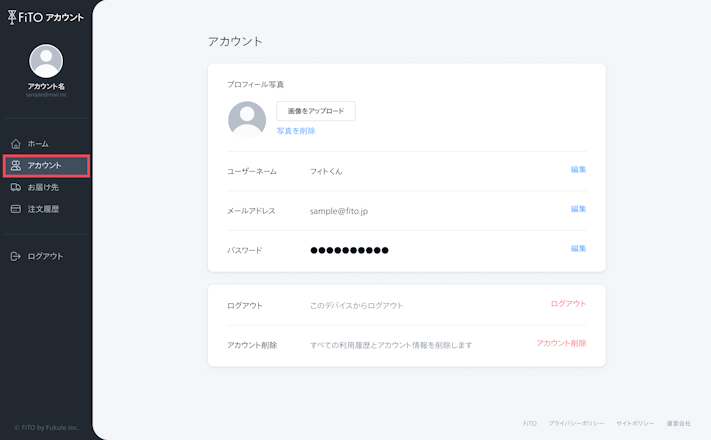Click the 画像をアップロード button
The height and width of the screenshot is (440, 711).
coord(316,111)
